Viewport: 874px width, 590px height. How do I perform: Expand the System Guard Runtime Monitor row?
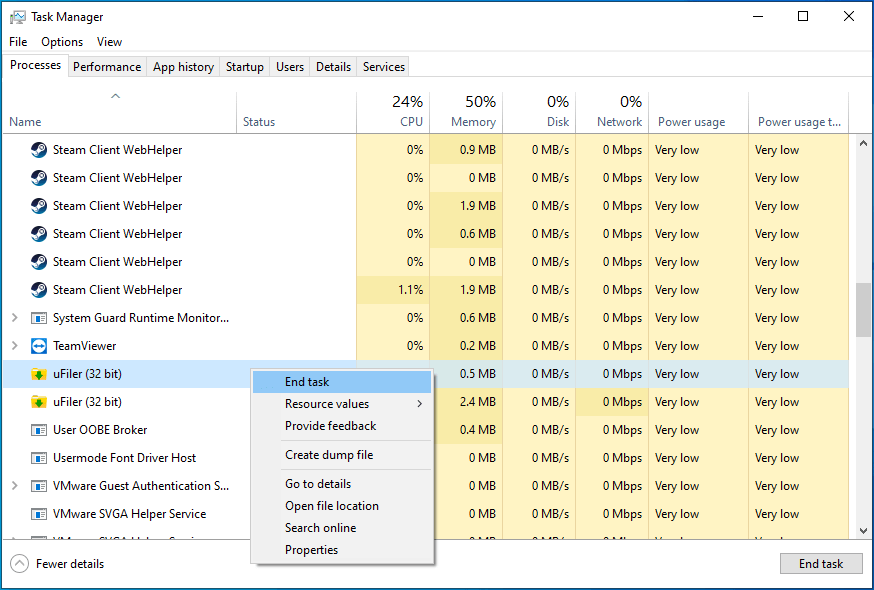click(14, 318)
